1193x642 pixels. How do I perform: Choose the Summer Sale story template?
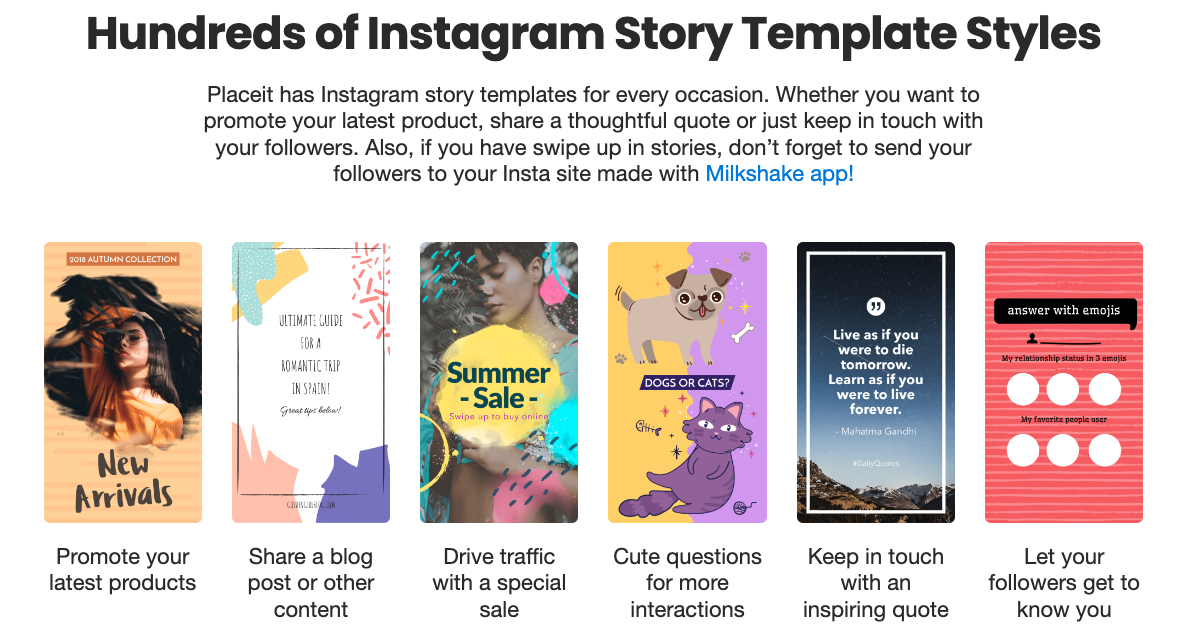(499, 382)
